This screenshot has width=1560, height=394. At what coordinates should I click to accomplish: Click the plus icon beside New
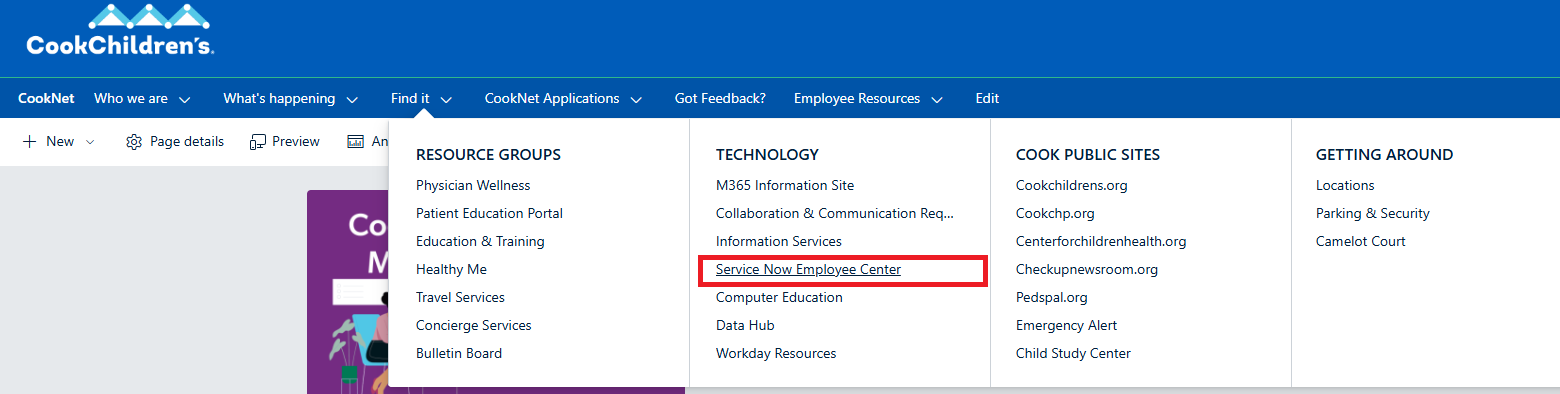point(29,142)
